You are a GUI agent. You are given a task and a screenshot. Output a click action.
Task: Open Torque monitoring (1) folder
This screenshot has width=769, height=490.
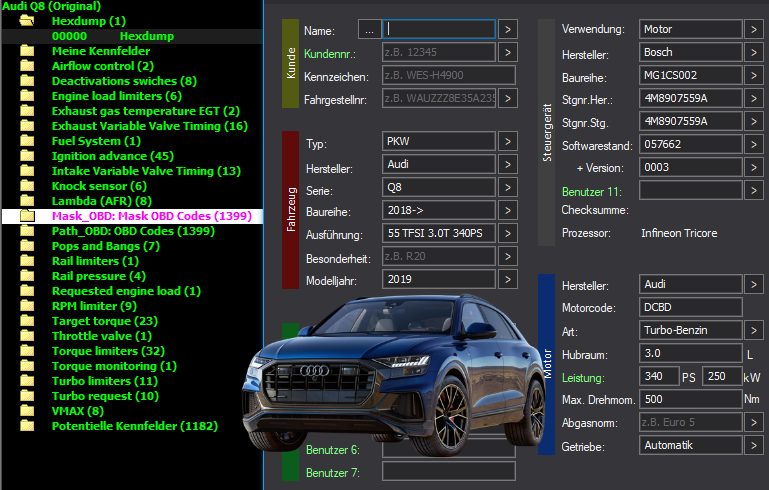tap(114, 366)
